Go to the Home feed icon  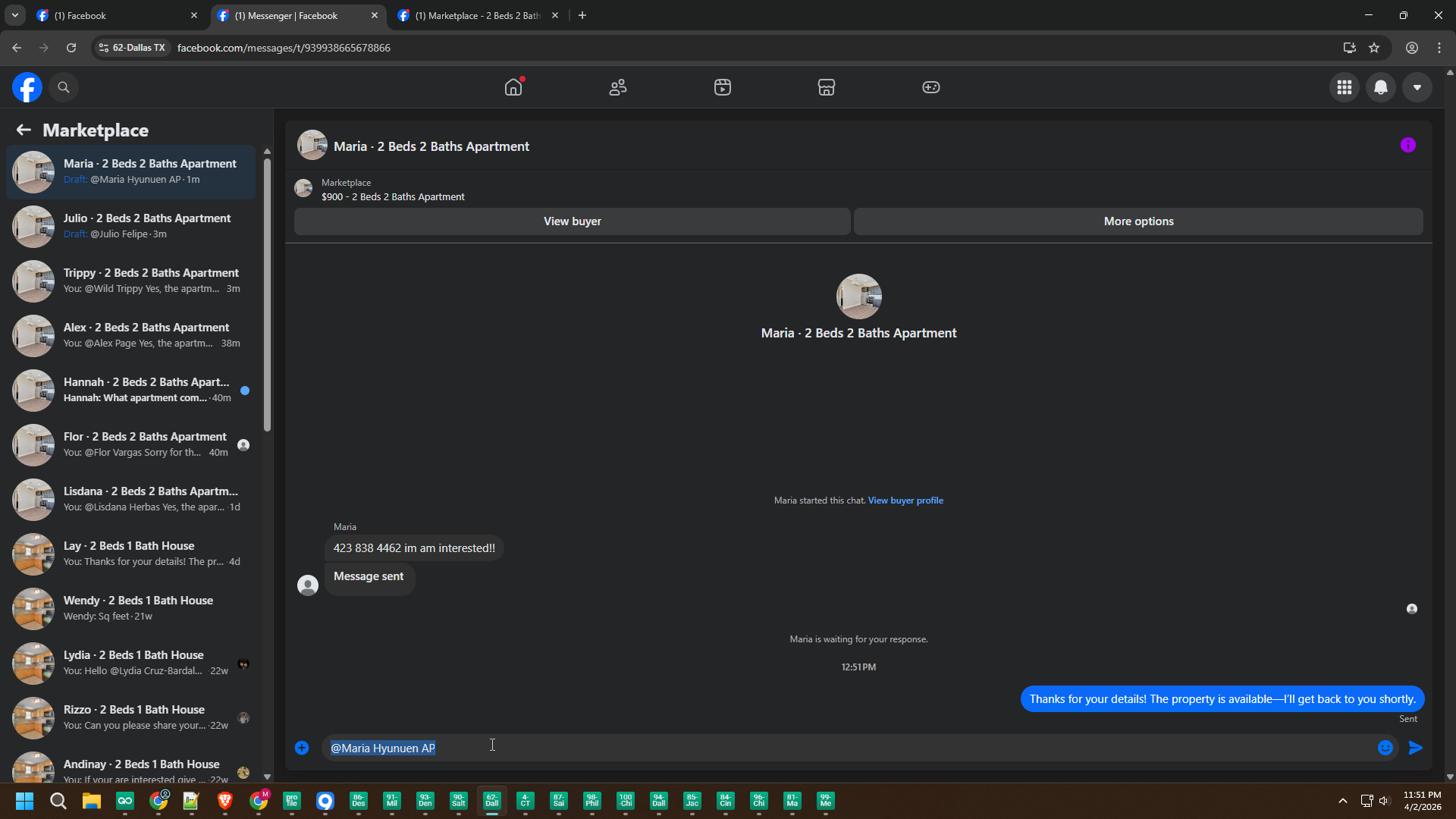514,87
